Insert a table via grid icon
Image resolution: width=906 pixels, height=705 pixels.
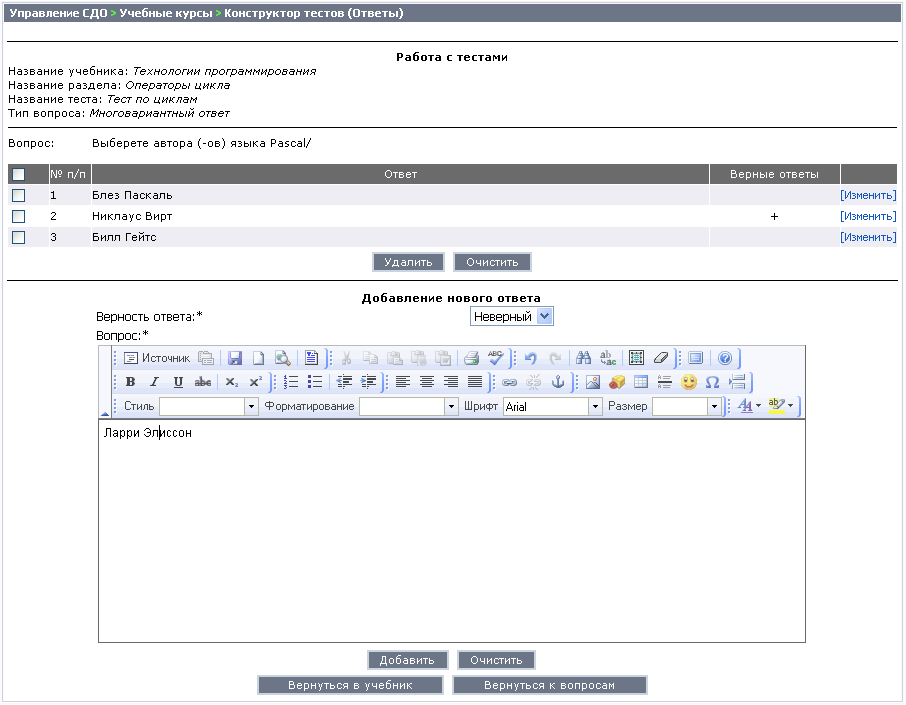(x=641, y=382)
